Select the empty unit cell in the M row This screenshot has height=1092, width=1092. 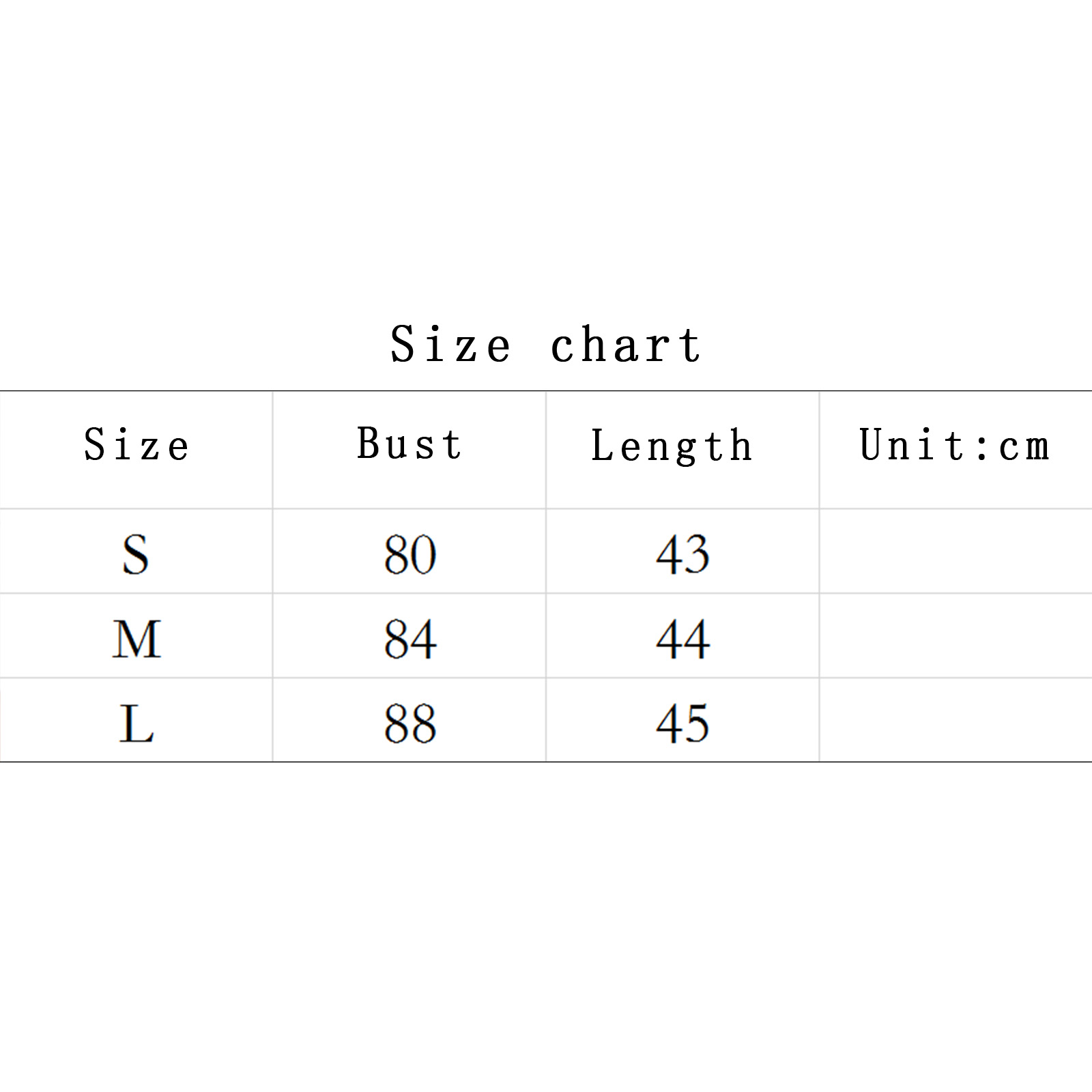(955, 636)
